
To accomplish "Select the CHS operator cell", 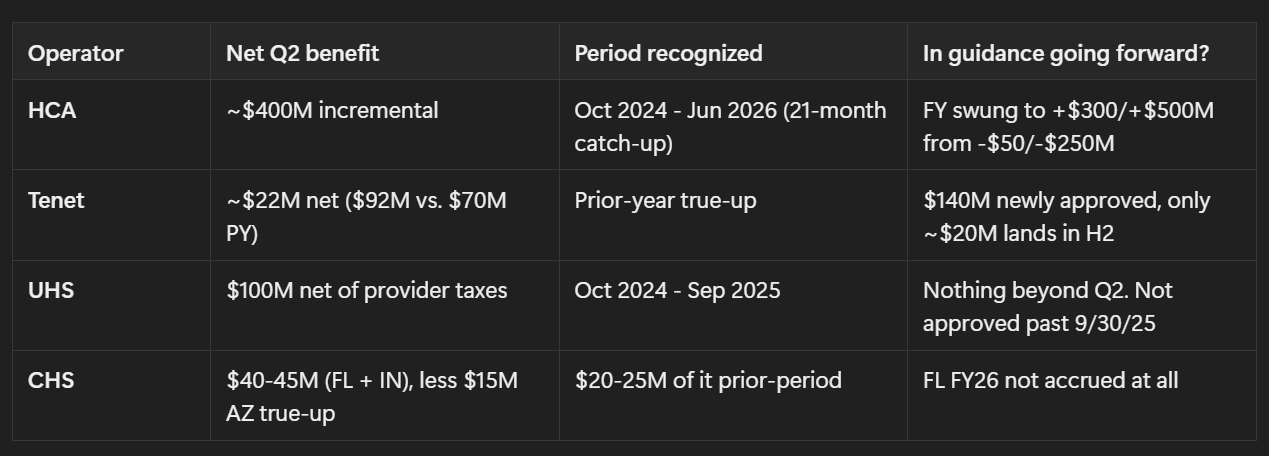I will pyautogui.click(x=111, y=395).
